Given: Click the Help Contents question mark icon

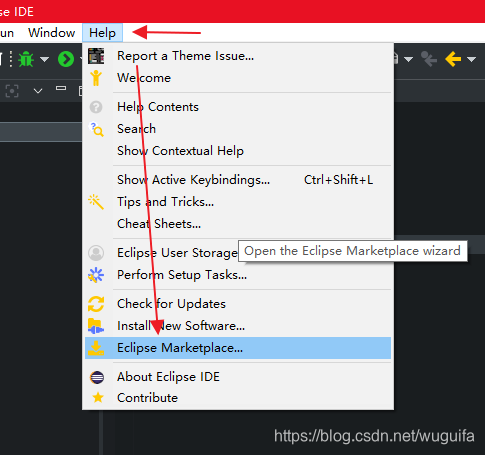Looking at the screenshot, I should 96,107.
